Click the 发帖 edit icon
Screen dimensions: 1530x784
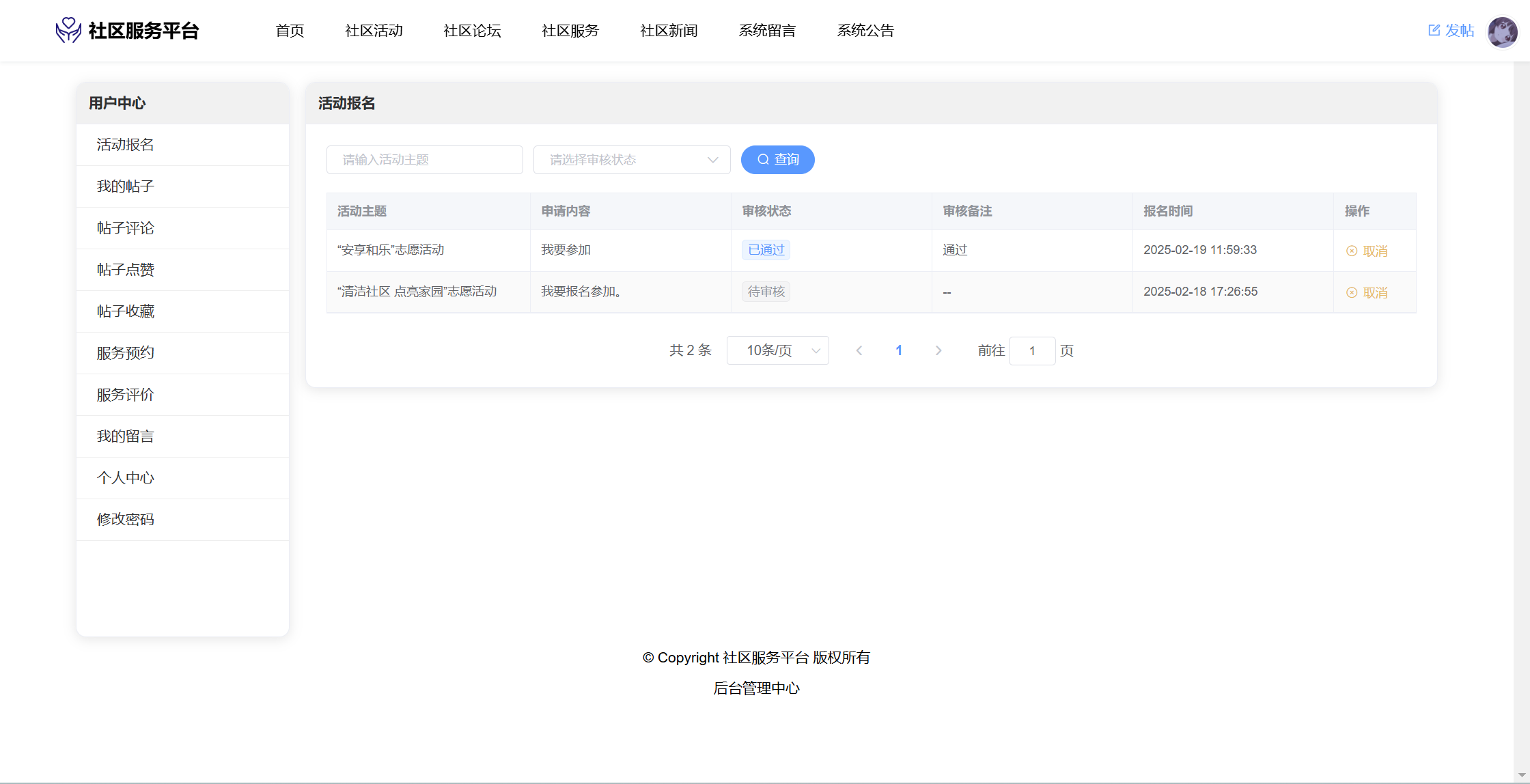1434,30
